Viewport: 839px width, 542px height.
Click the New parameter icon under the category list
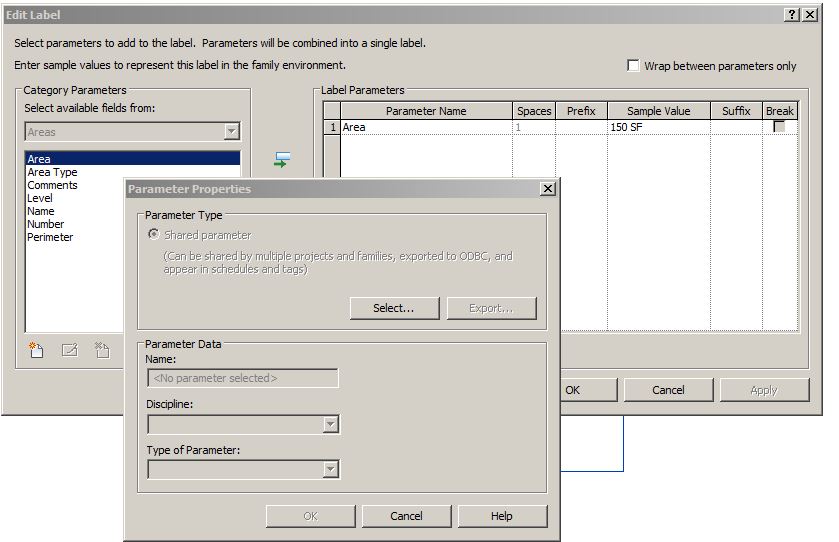tap(36, 350)
